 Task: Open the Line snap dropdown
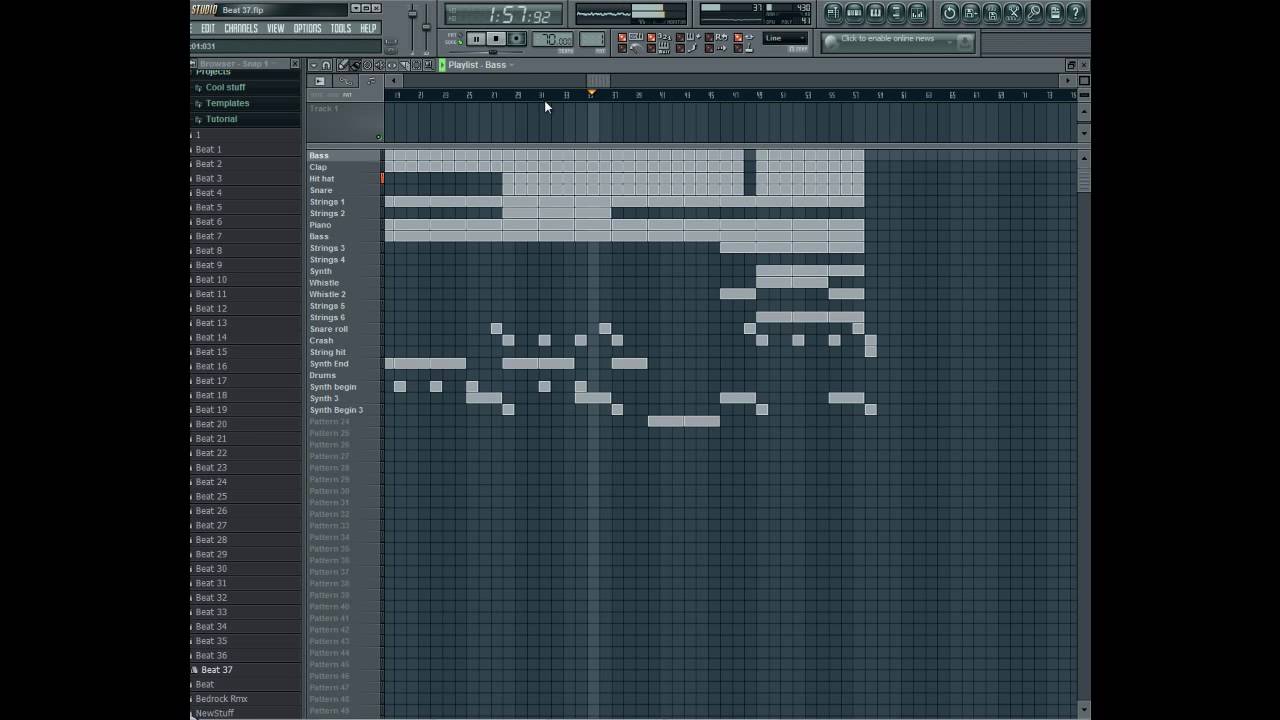point(785,38)
